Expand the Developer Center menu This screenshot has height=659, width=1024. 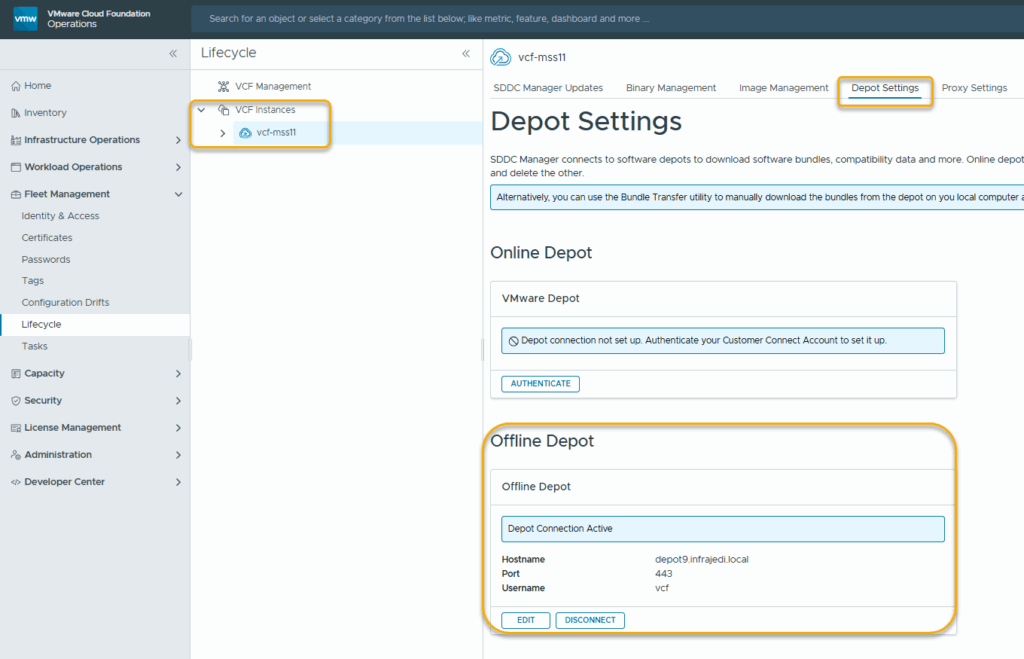point(178,482)
